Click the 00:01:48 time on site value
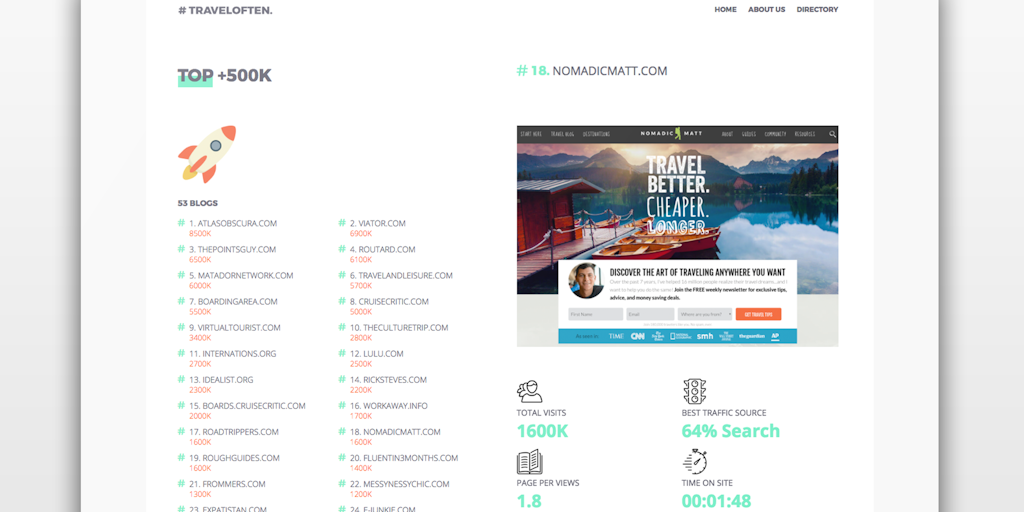Image resolution: width=1024 pixels, height=512 pixels. pyautogui.click(x=716, y=501)
